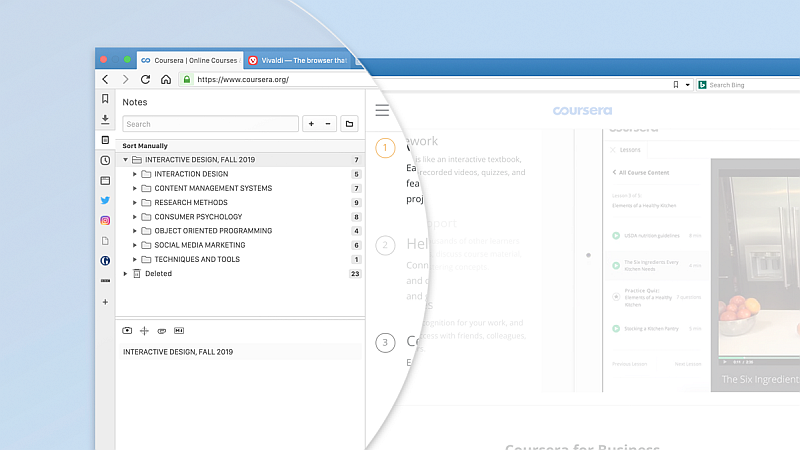The height and width of the screenshot is (450, 800).
Task: Click the Coursera logo
Action: tap(582, 110)
